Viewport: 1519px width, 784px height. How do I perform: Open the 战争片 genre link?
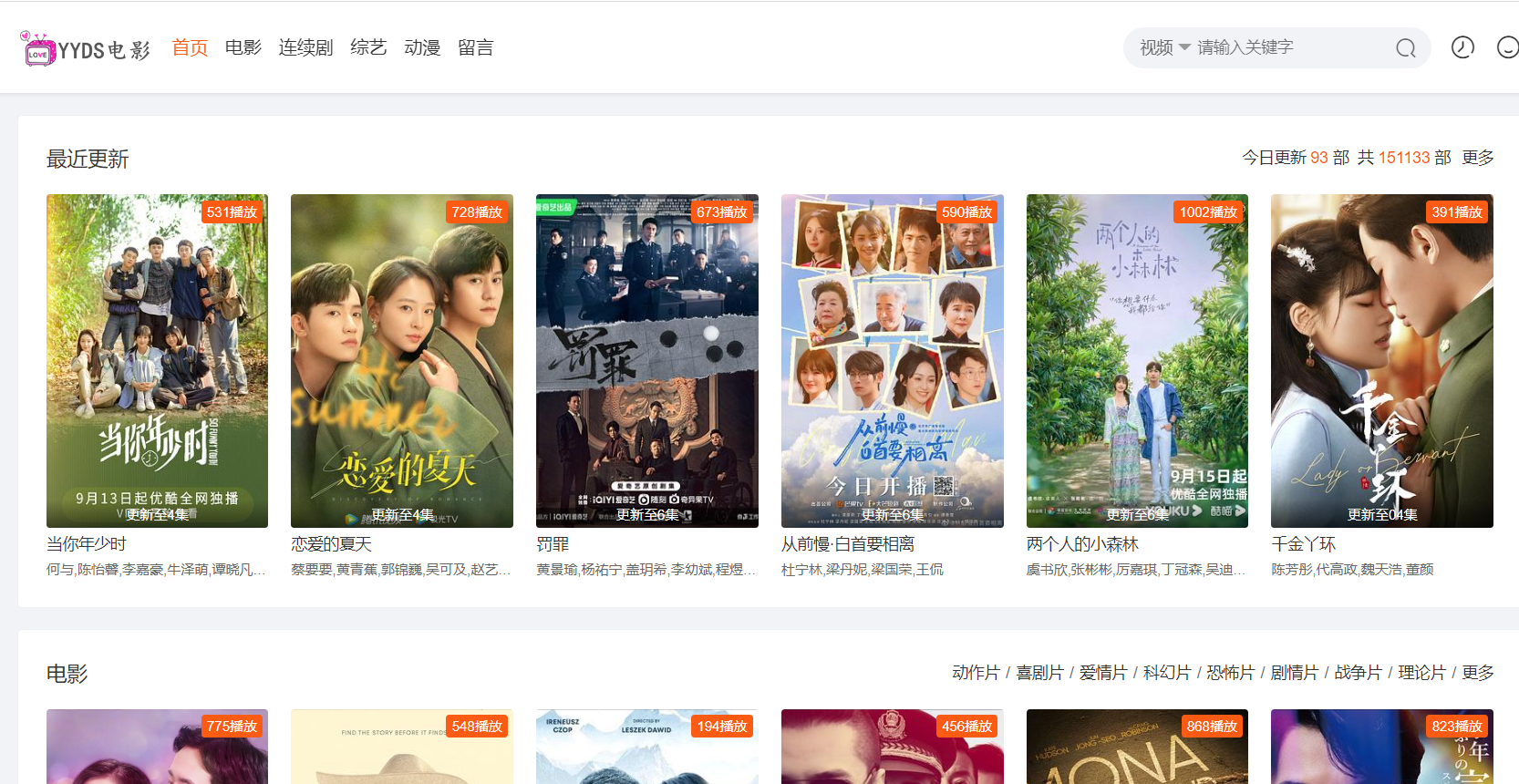pyautogui.click(x=1359, y=673)
